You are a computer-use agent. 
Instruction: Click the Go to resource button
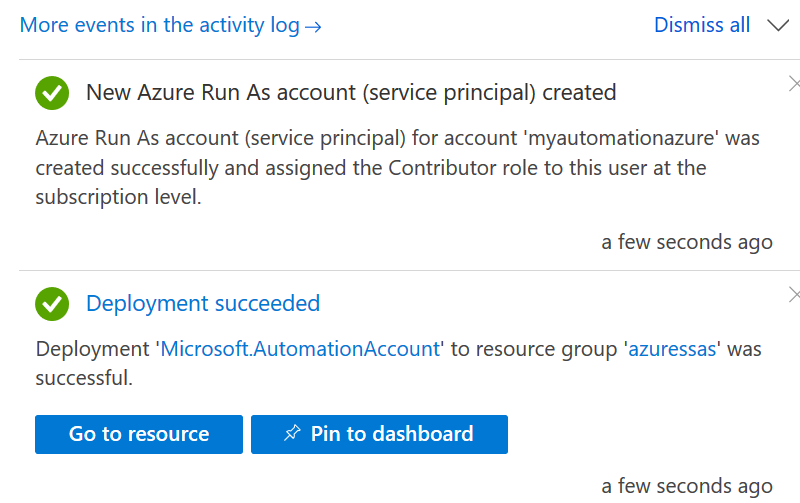click(x=139, y=434)
